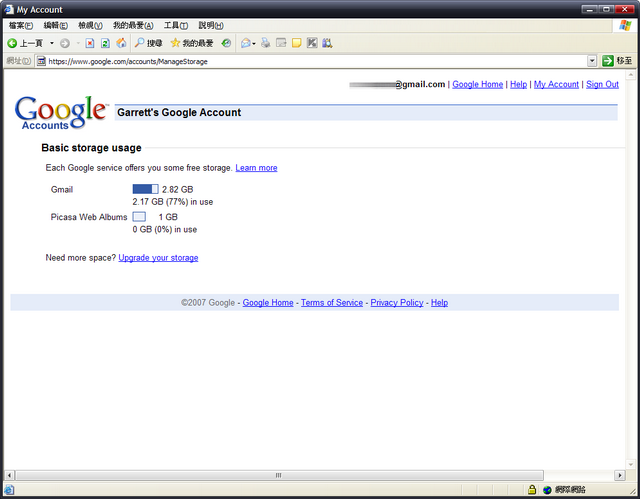Viewport: 640px width, 499px height.
Task: Click the Windows flag logo at top right
Action: (625, 25)
